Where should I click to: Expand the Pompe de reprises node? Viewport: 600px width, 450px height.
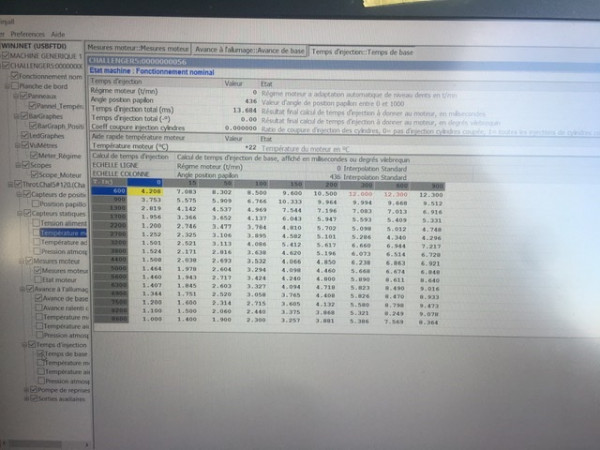click(x=26, y=390)
